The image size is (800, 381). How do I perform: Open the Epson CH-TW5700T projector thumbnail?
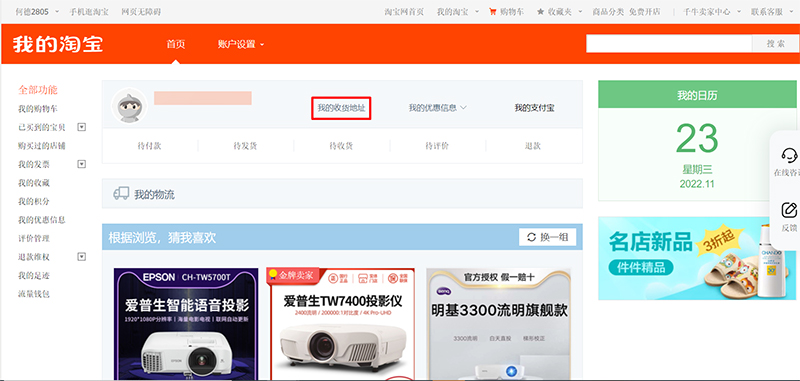coord(186,324)
